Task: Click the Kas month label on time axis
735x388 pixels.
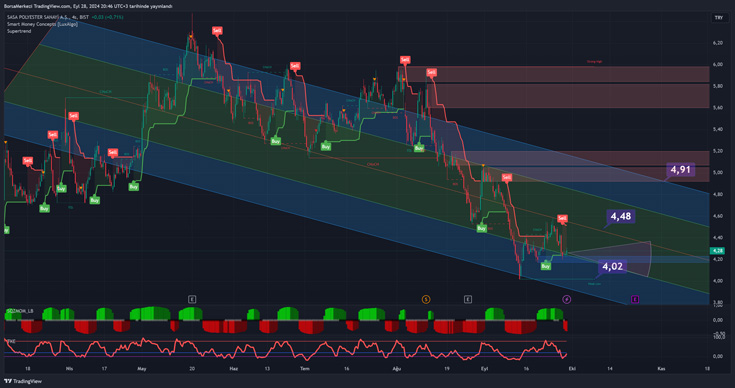Action: [x=661, y=369]
